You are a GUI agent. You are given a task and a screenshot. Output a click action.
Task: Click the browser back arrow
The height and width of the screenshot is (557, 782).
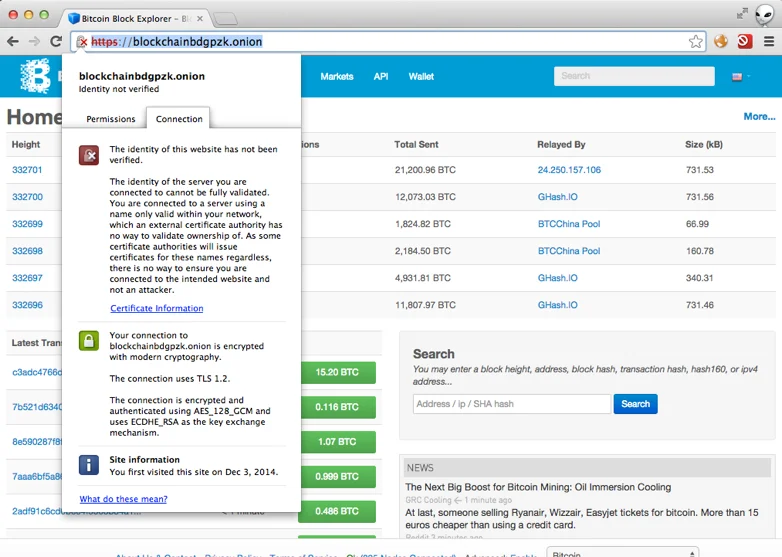click(12, 41)
